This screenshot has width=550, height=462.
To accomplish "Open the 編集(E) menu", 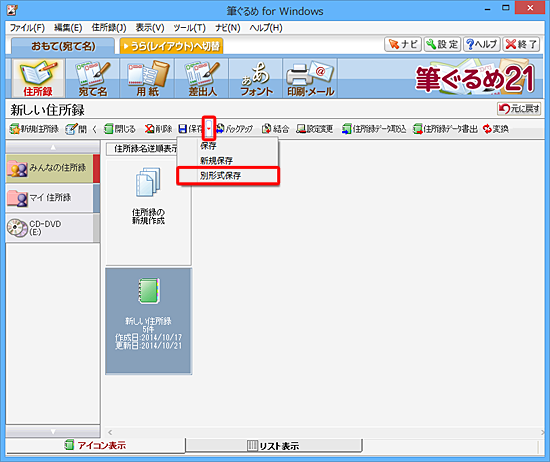I will (x=68, y=28).
